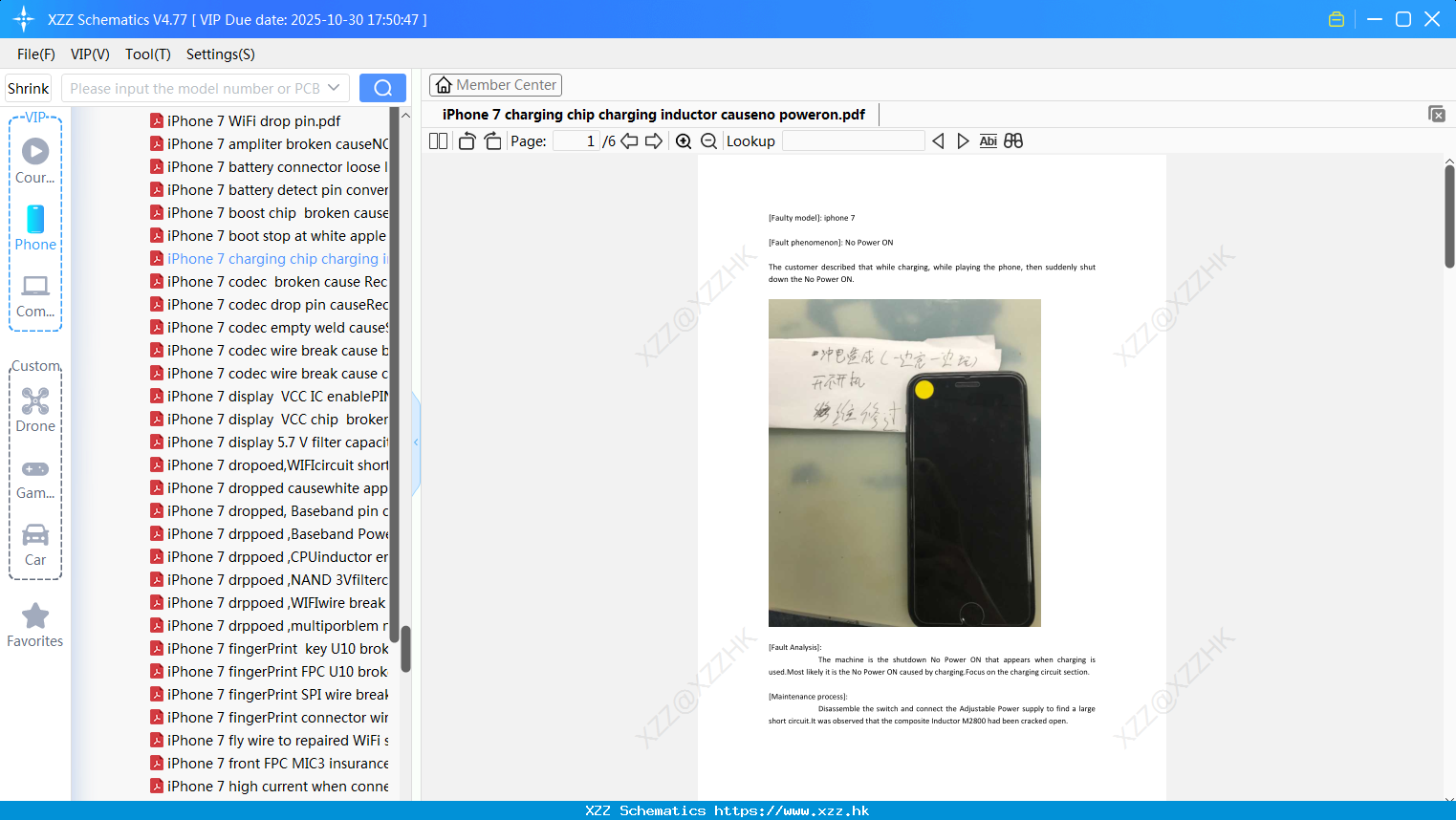This screenshot has width=1456, height=820.
Task: Go to the previous page arrow
Action: (x=629, y=141)
